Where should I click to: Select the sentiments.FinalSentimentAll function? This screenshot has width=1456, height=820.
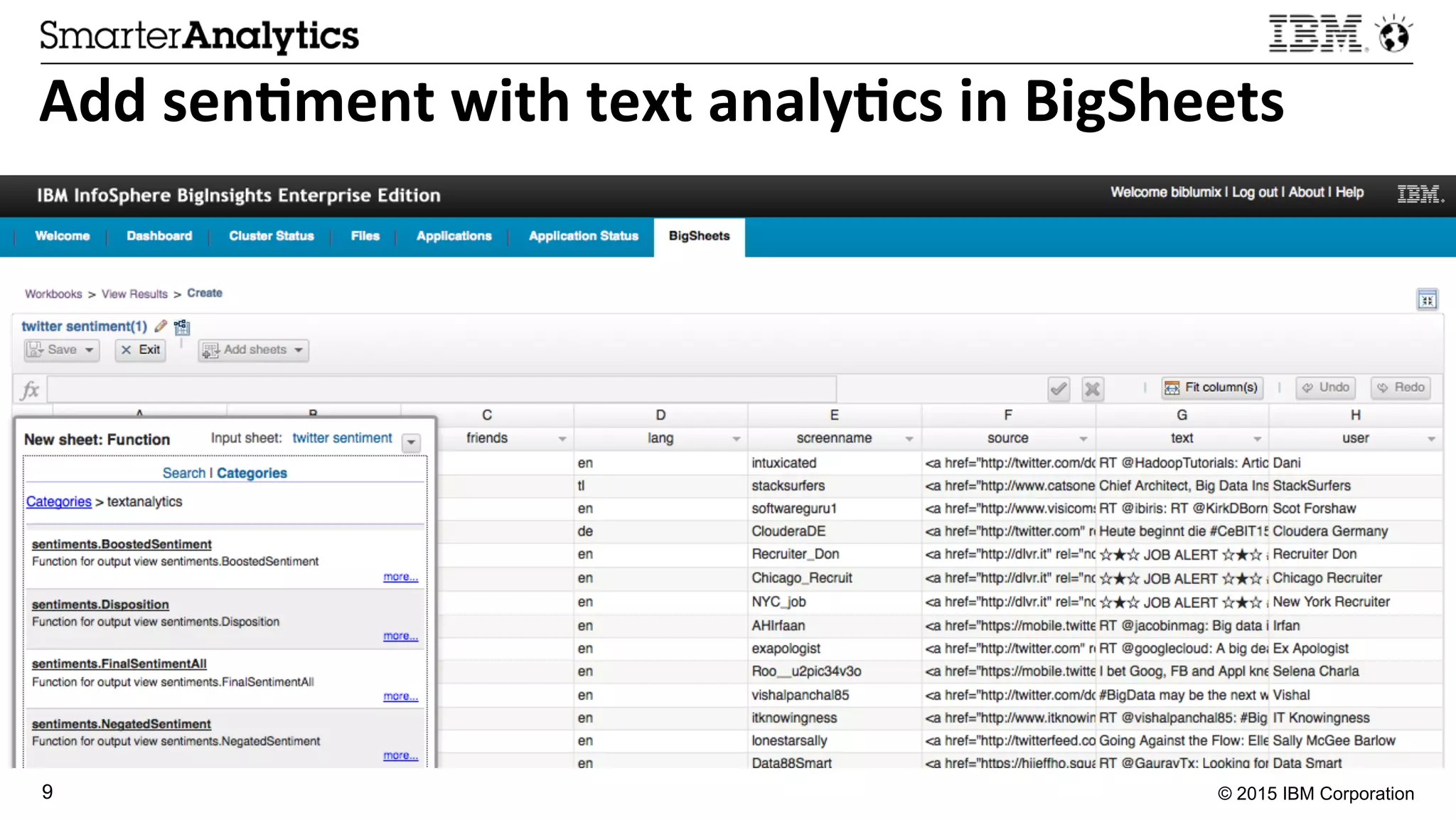pos(119,664)
